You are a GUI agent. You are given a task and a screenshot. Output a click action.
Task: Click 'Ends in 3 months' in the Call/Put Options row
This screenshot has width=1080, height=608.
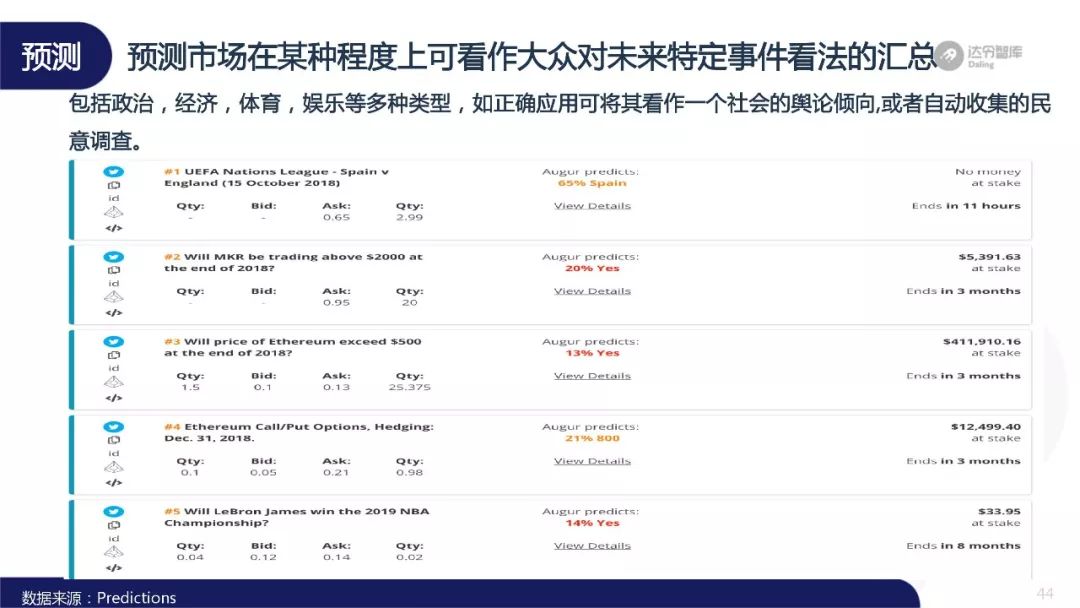964,461
